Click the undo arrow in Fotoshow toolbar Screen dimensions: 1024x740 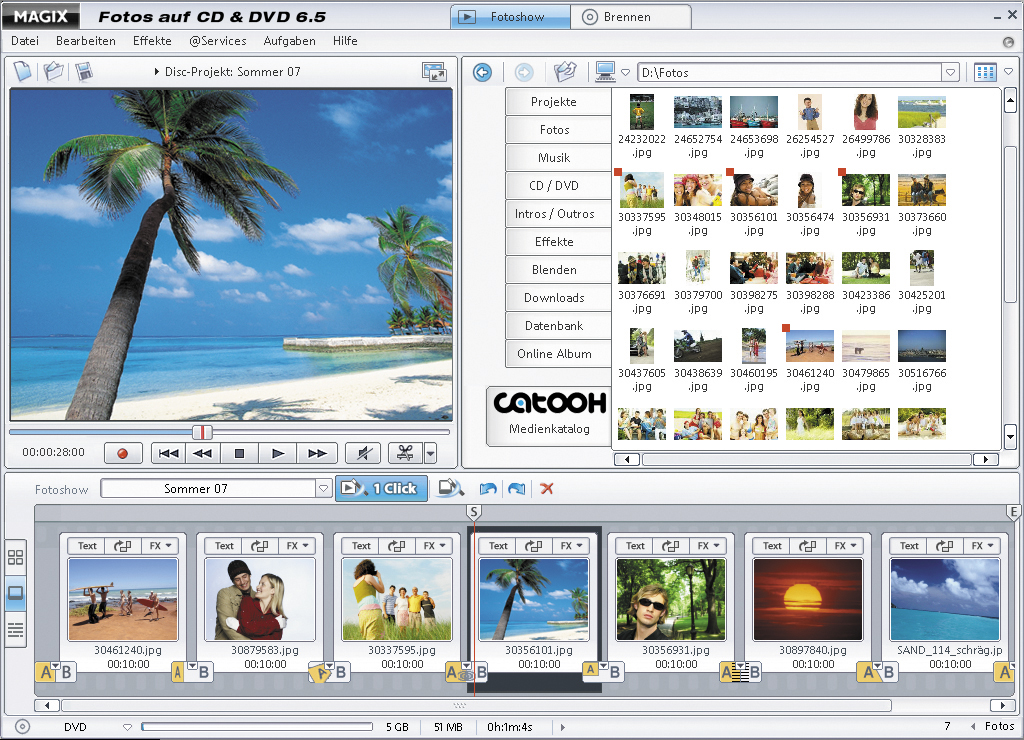tap(488, 489)
